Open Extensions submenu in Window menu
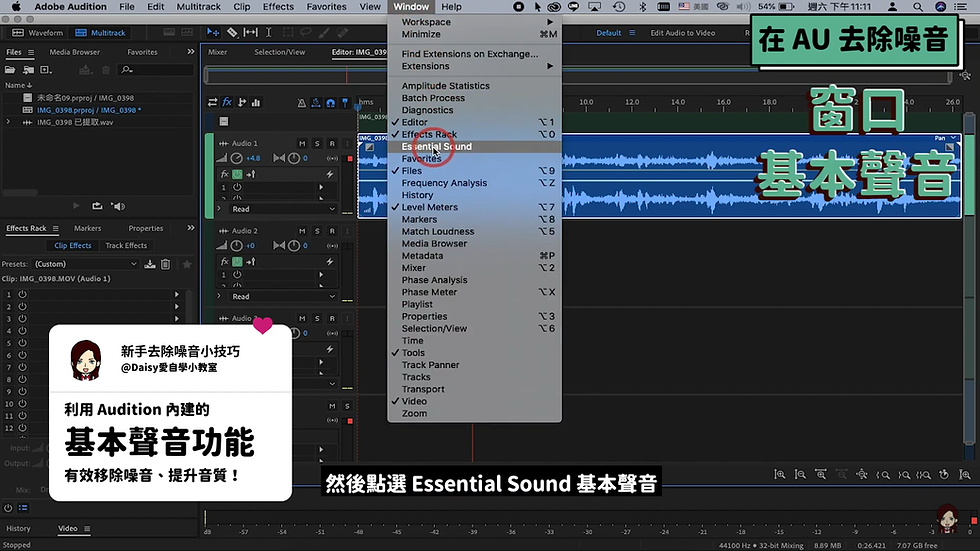The height and width of the screenshot is (551, 980). pyautogui.click(x=474, y=66)
